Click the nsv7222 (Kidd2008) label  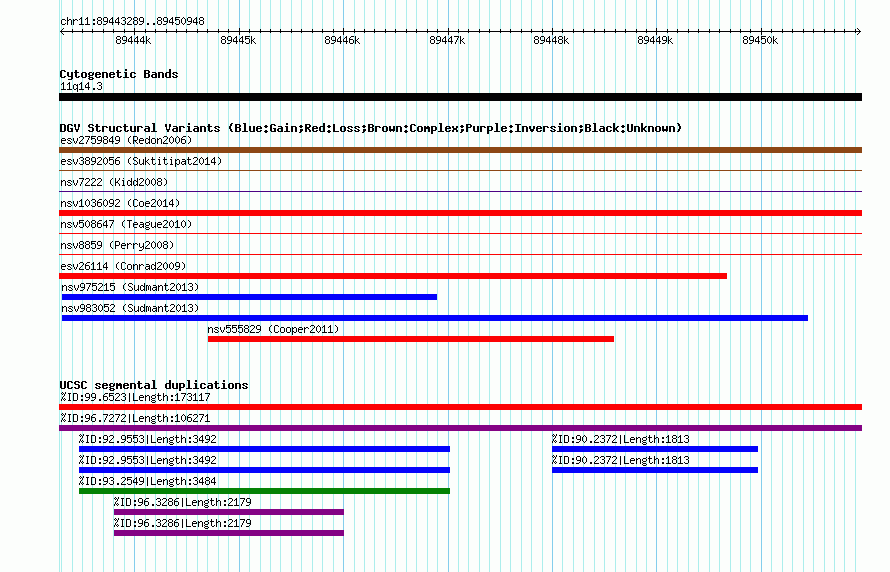coord(114,182)
